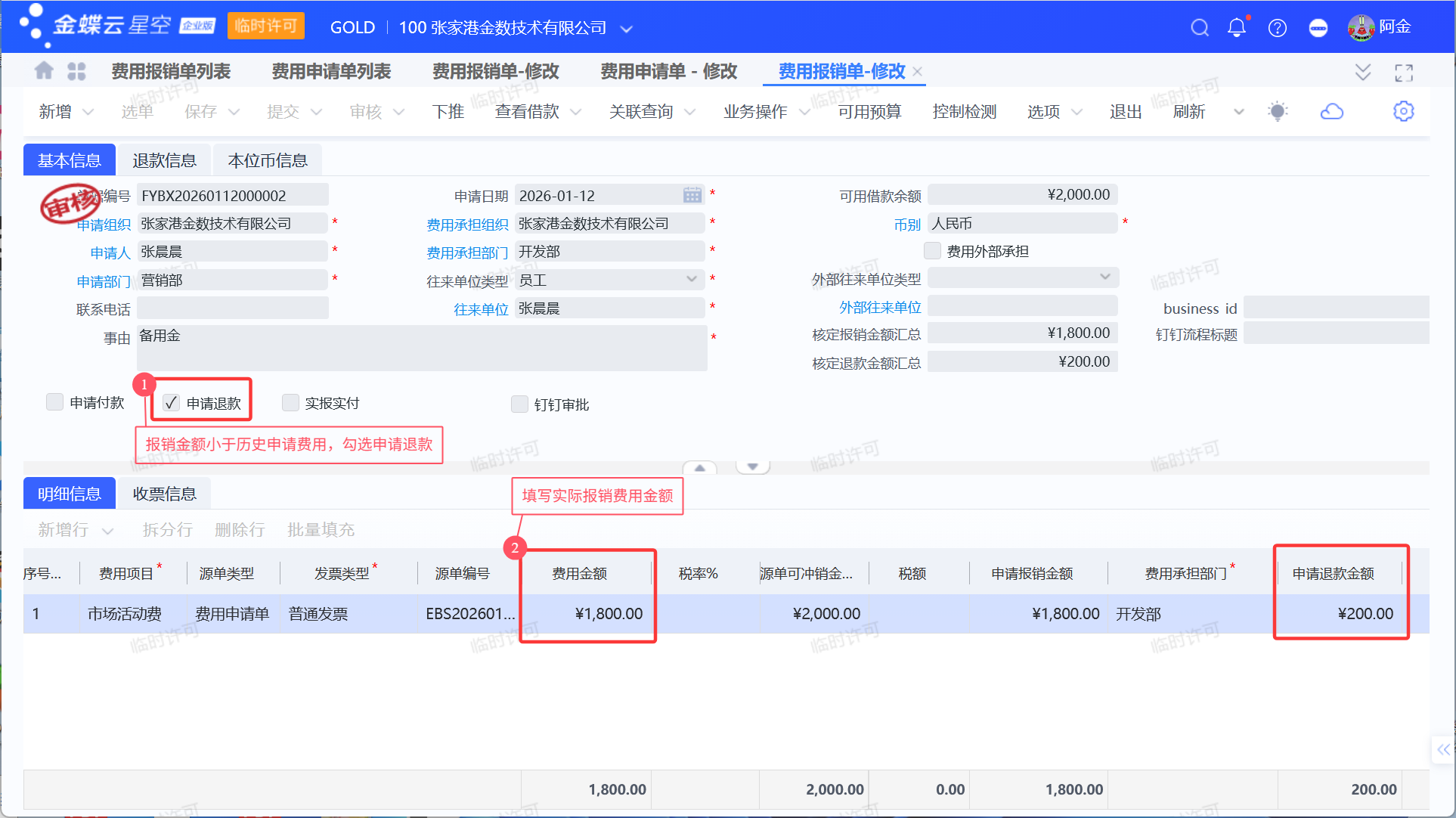
Task: Click the cloud icon in toolbar
Action: tap(1331, 112)
